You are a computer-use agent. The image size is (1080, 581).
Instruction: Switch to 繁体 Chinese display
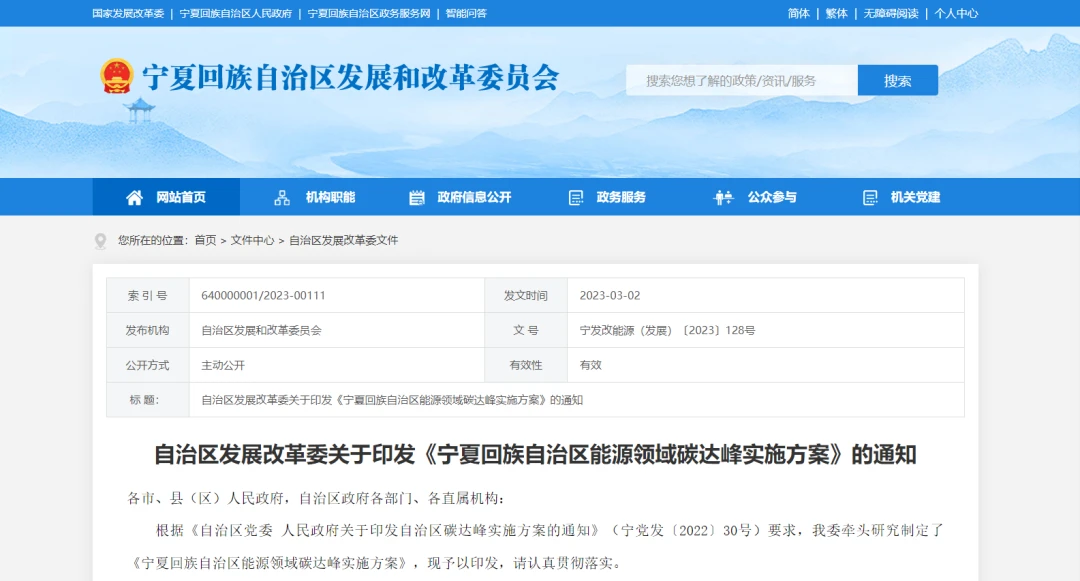click(x=836, y=14)
